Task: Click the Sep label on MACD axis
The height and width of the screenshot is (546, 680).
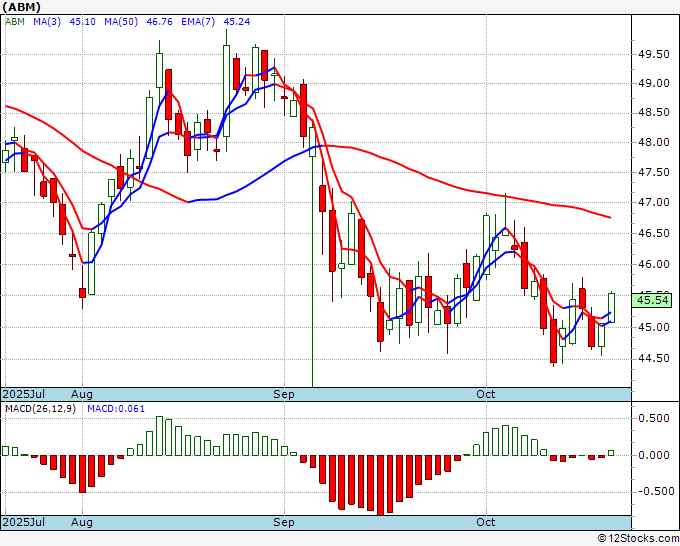Action: 284,522
